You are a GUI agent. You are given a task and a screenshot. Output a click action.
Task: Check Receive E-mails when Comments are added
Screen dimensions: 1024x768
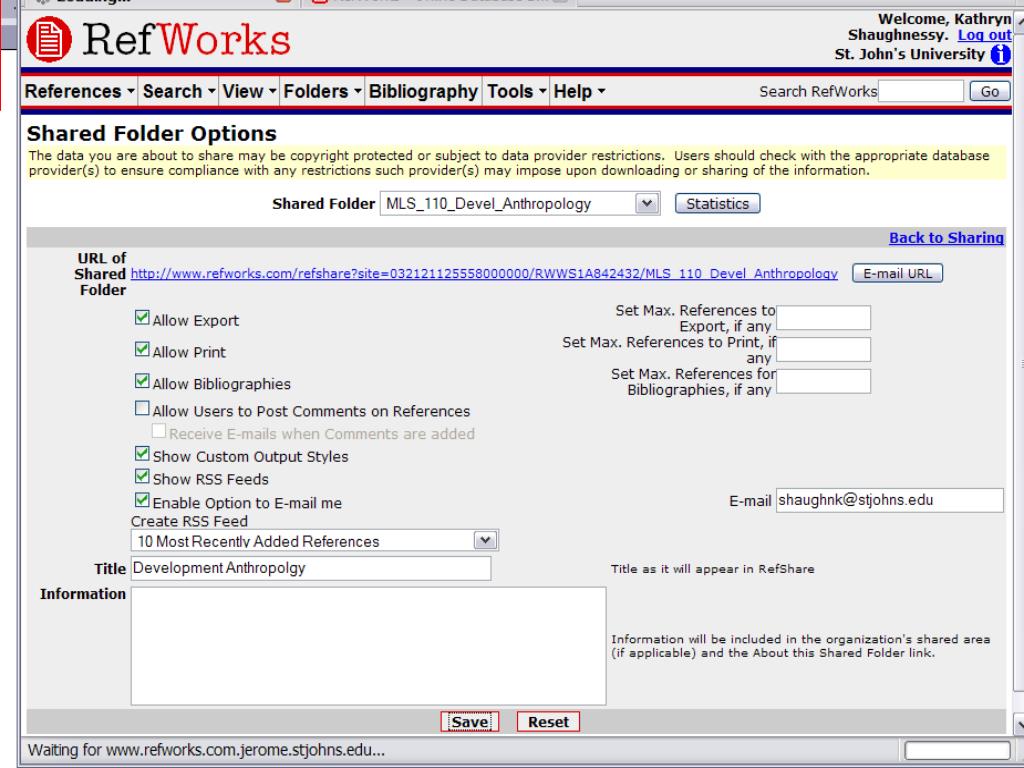159,431
